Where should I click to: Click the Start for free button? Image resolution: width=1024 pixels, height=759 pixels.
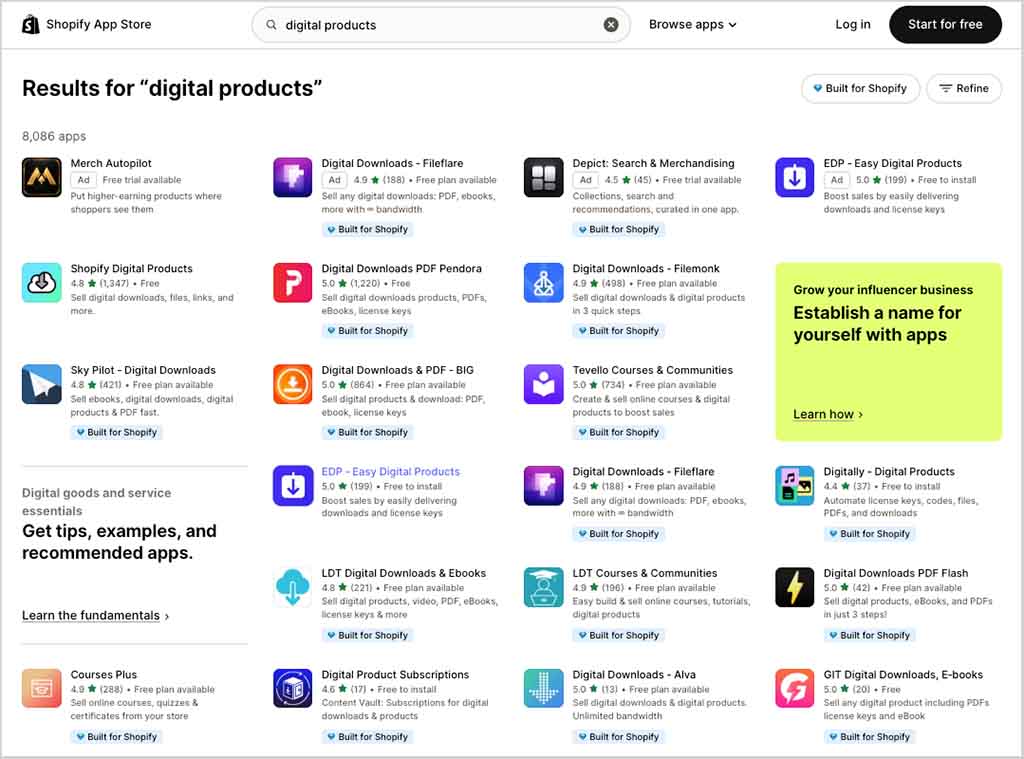point(945,24)
